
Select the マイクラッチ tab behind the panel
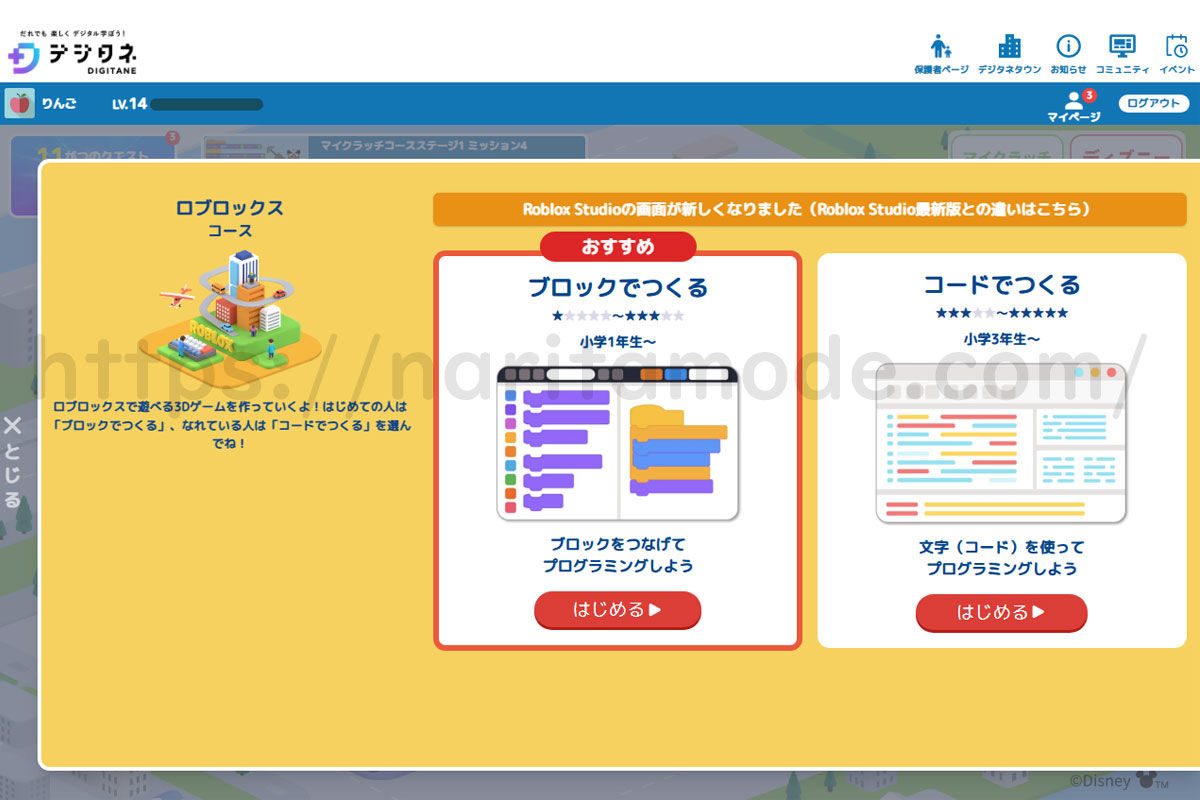(1005, 150)
